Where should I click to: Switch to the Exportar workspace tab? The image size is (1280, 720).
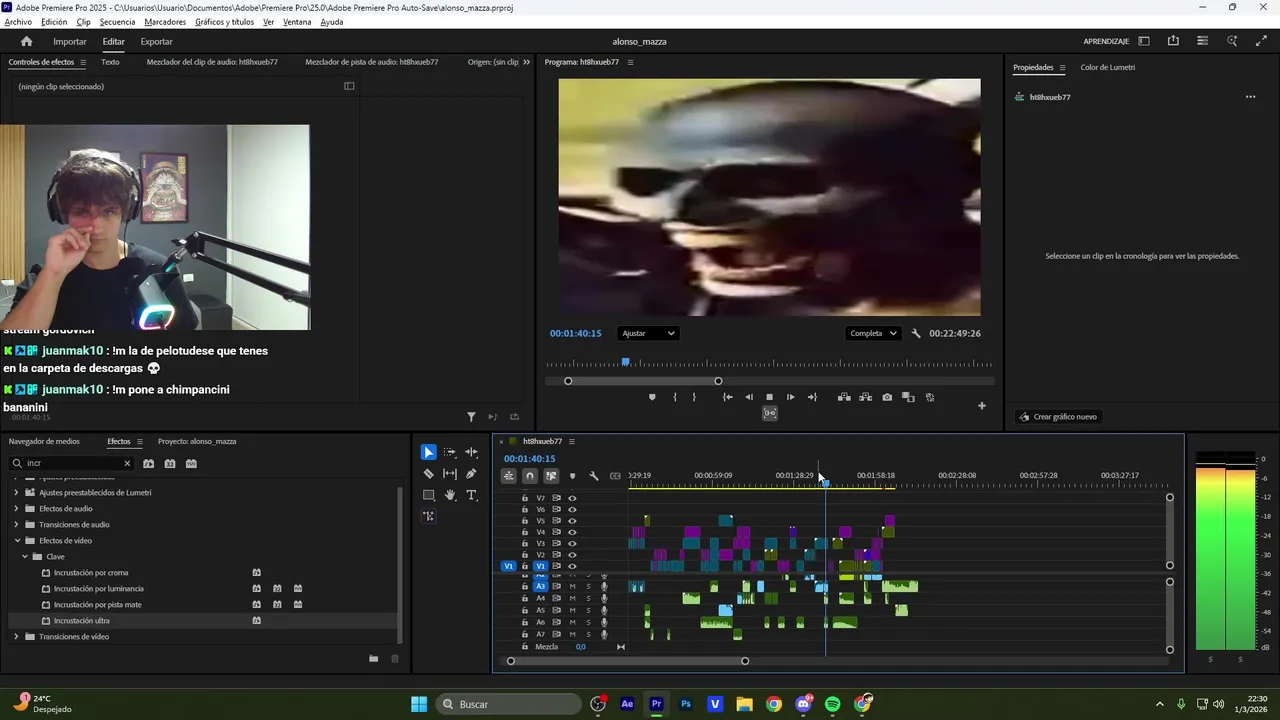coord(156,41)
